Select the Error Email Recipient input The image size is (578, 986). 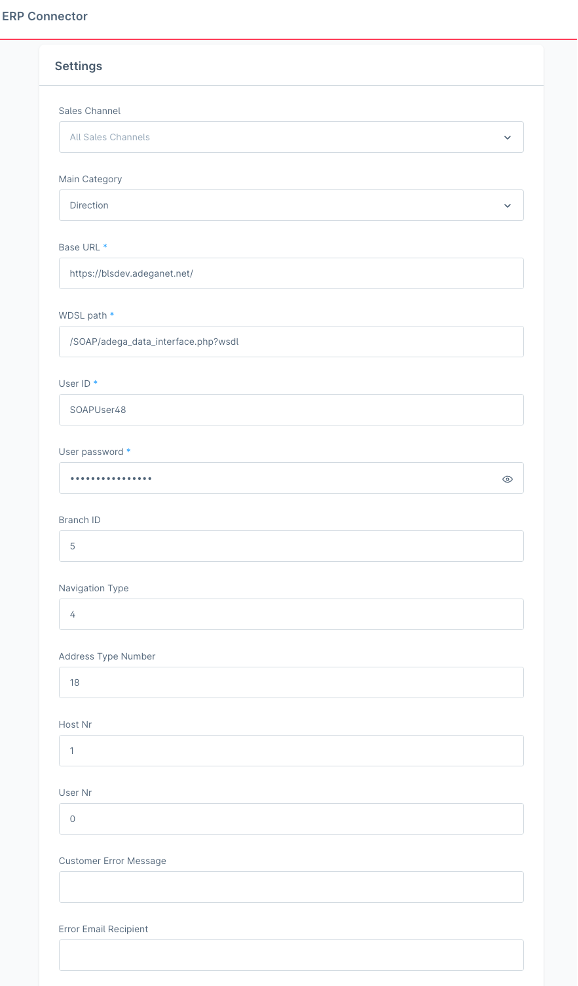click(x=290, y=954)
